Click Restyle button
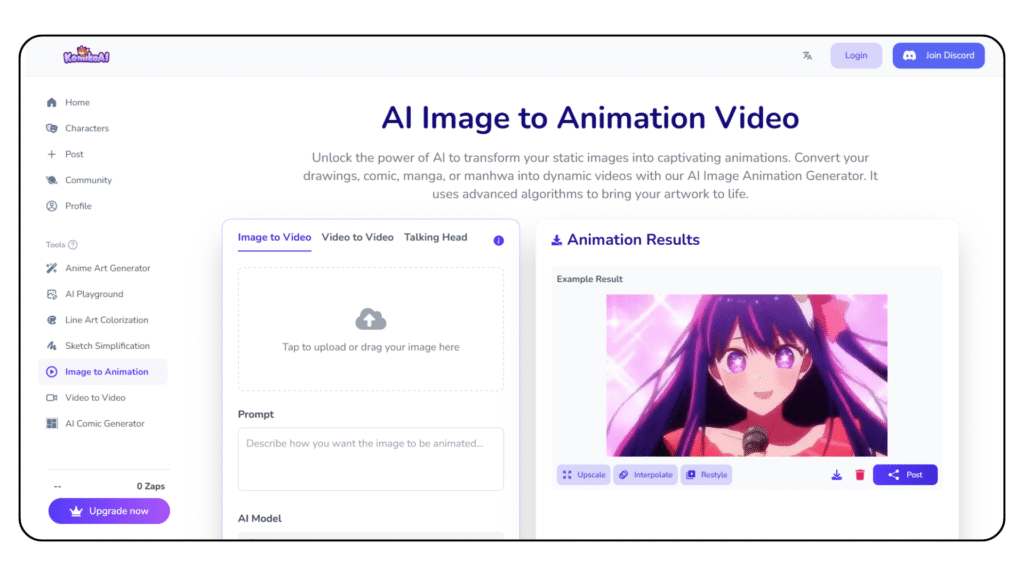Screen dimensions: 1024x576 pyautogui.click(x=707, y=475)
